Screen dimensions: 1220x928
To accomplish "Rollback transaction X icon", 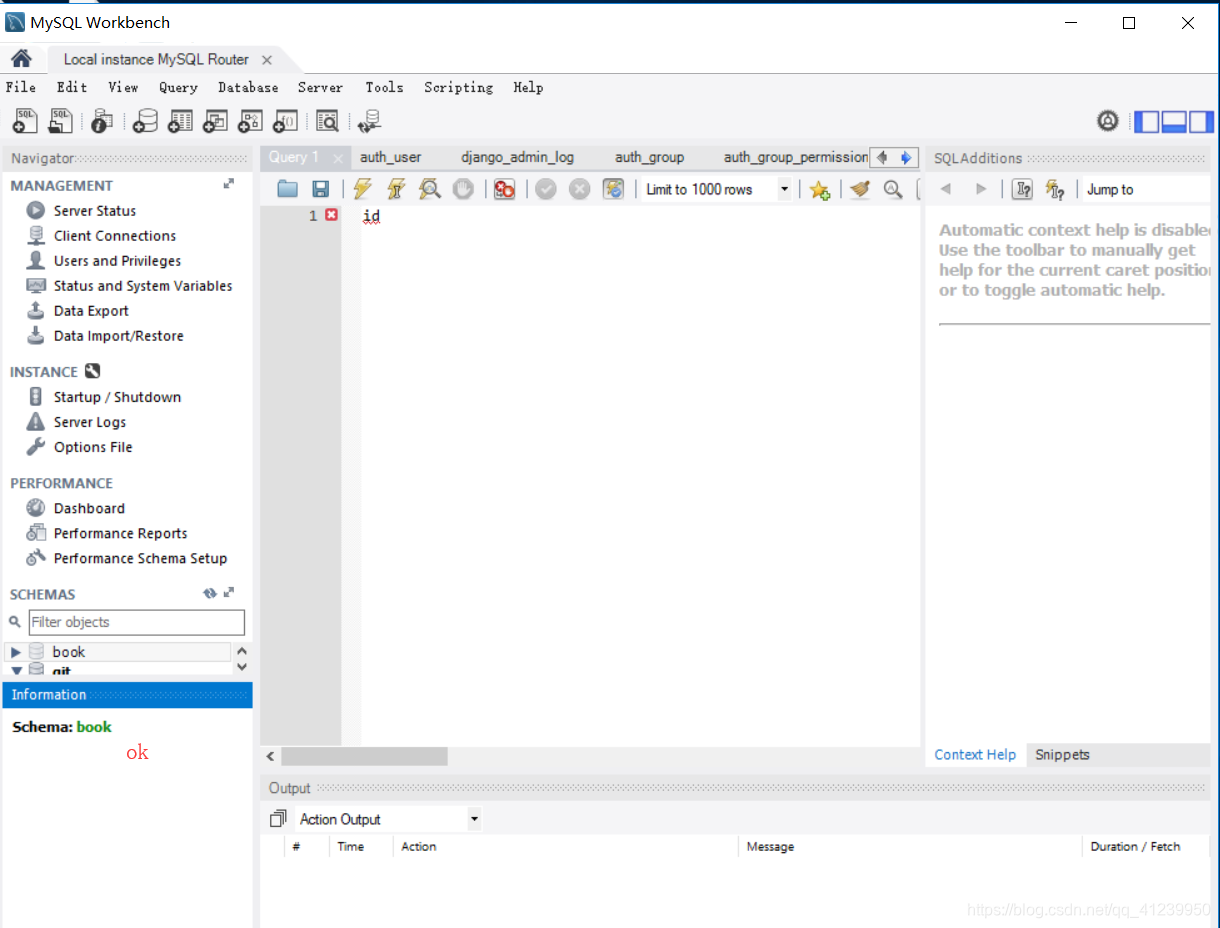I will point(579,189).
